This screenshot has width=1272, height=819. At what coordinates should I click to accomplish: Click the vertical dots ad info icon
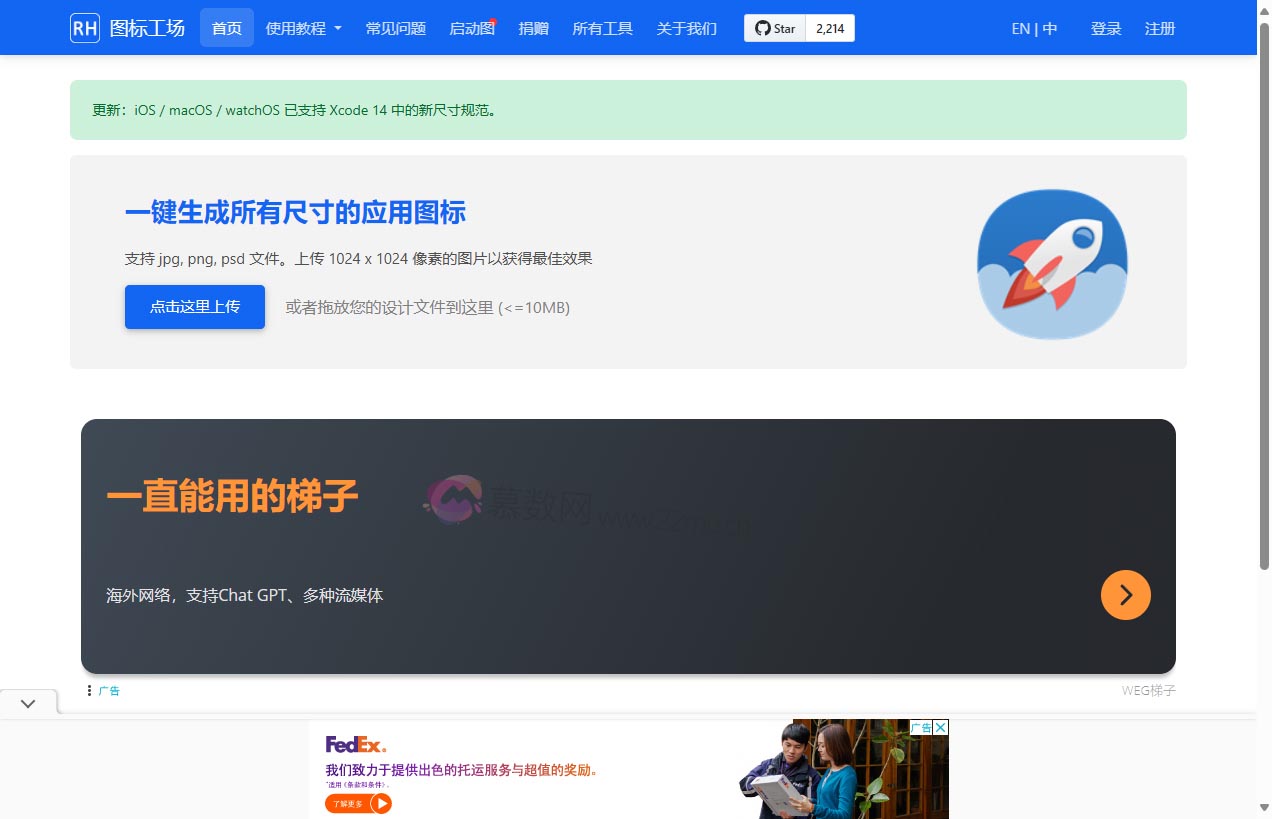89,690
